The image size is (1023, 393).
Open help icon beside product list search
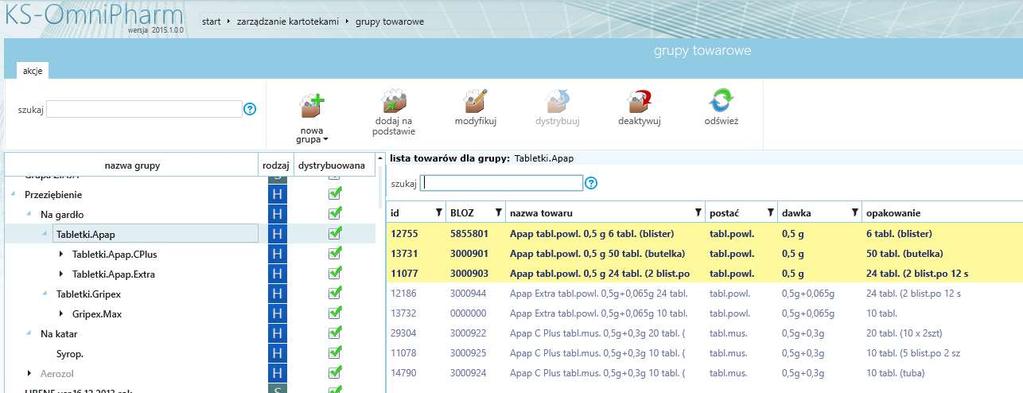click(x=591, y=183)
